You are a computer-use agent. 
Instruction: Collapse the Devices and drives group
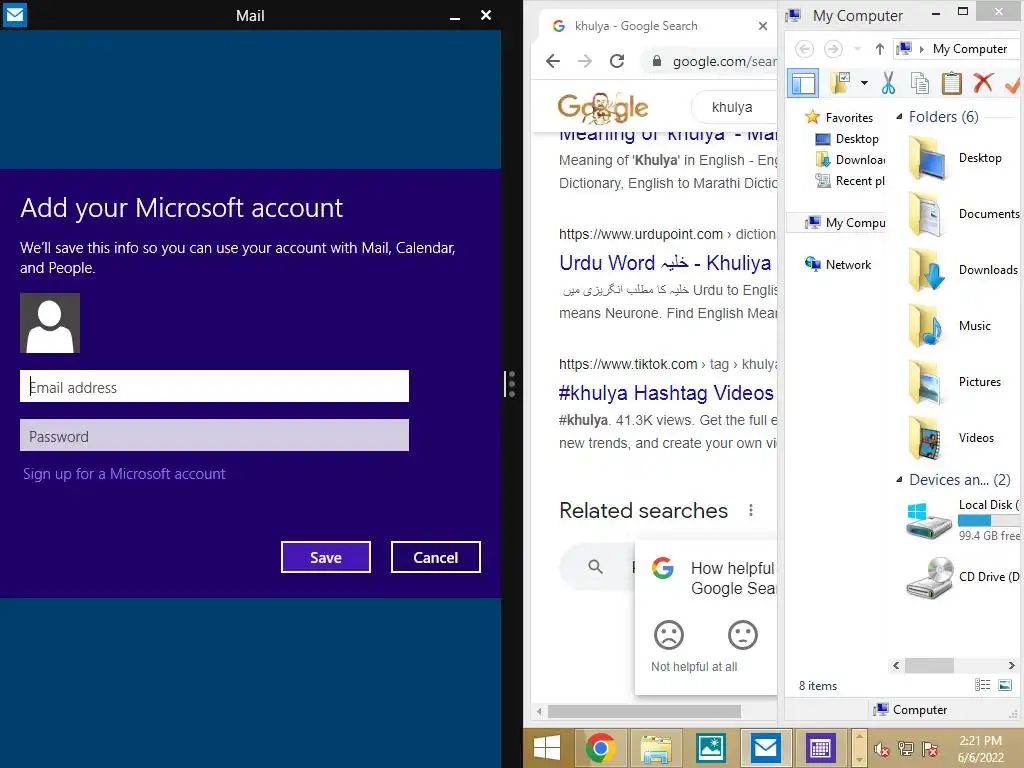pos(899,479)
